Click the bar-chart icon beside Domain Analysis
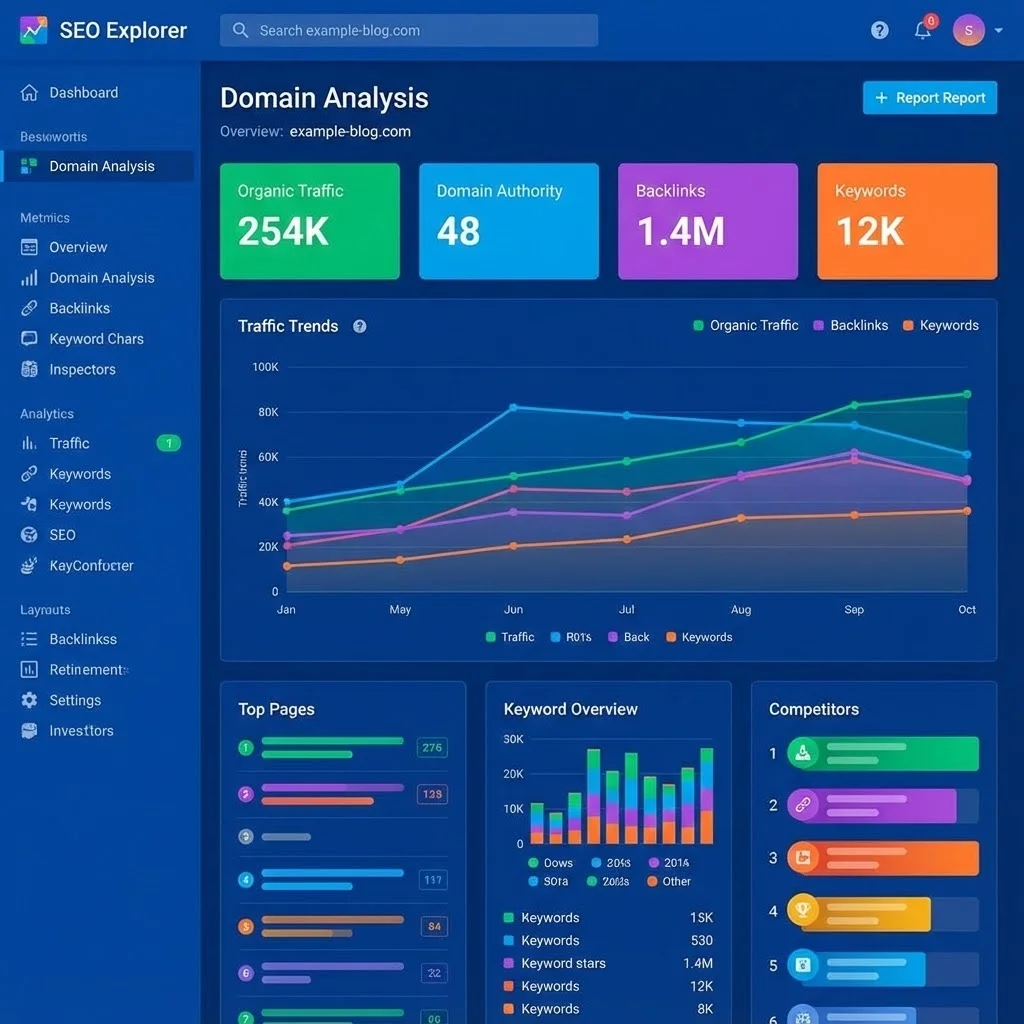Viewport: 1024px width, 1024px height. (29, 278)
